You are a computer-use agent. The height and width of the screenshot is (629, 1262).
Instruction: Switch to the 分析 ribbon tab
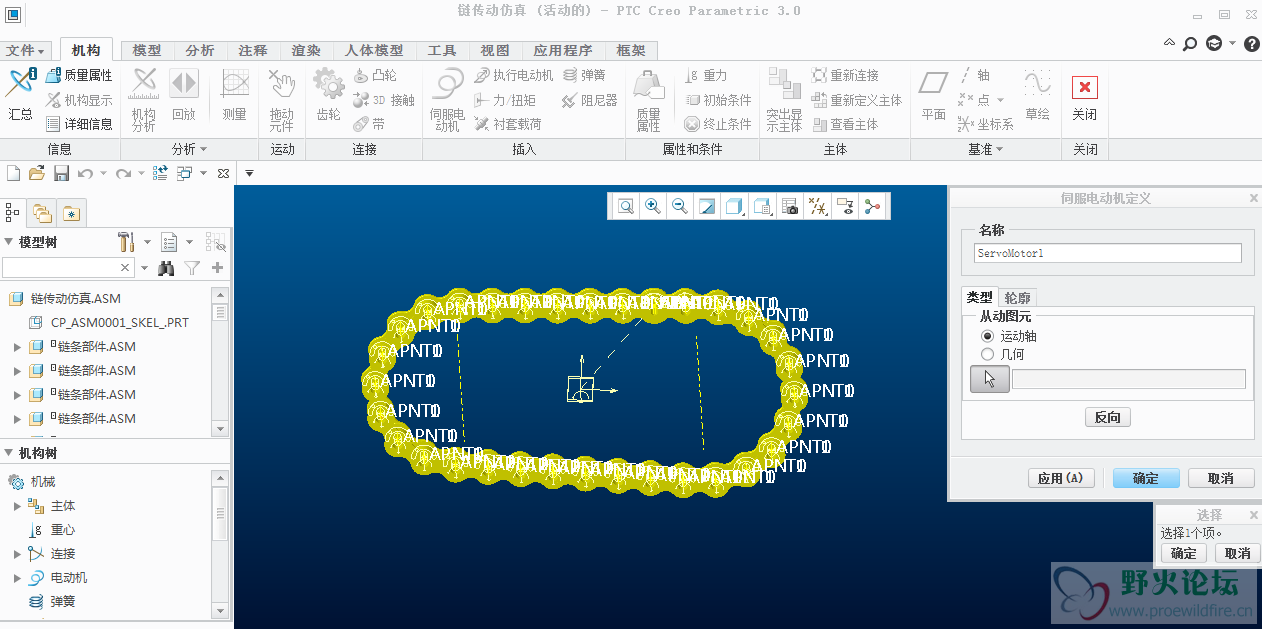click(x=200, y=50)
